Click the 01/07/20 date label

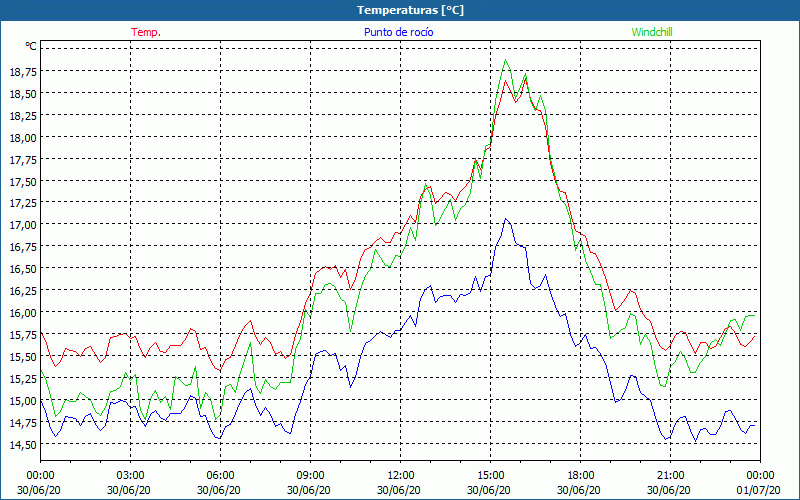click(x=758, y=490)
